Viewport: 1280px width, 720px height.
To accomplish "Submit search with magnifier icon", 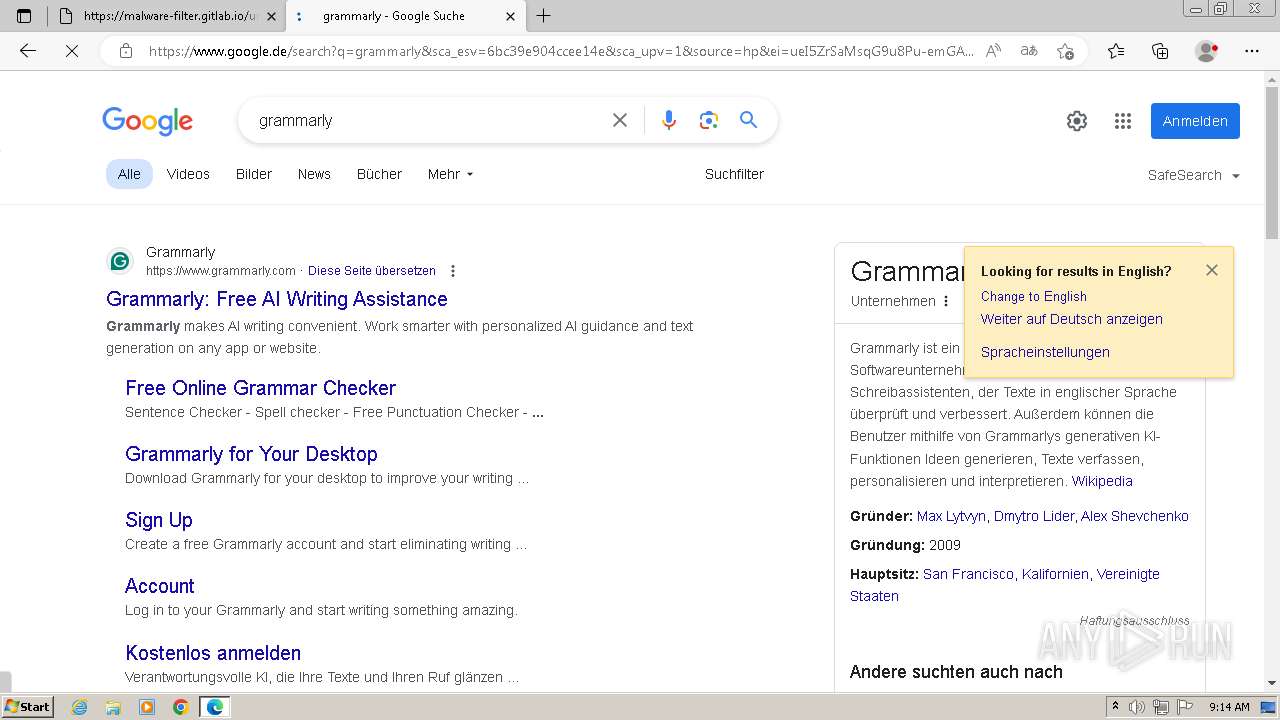I will point(749,120).
